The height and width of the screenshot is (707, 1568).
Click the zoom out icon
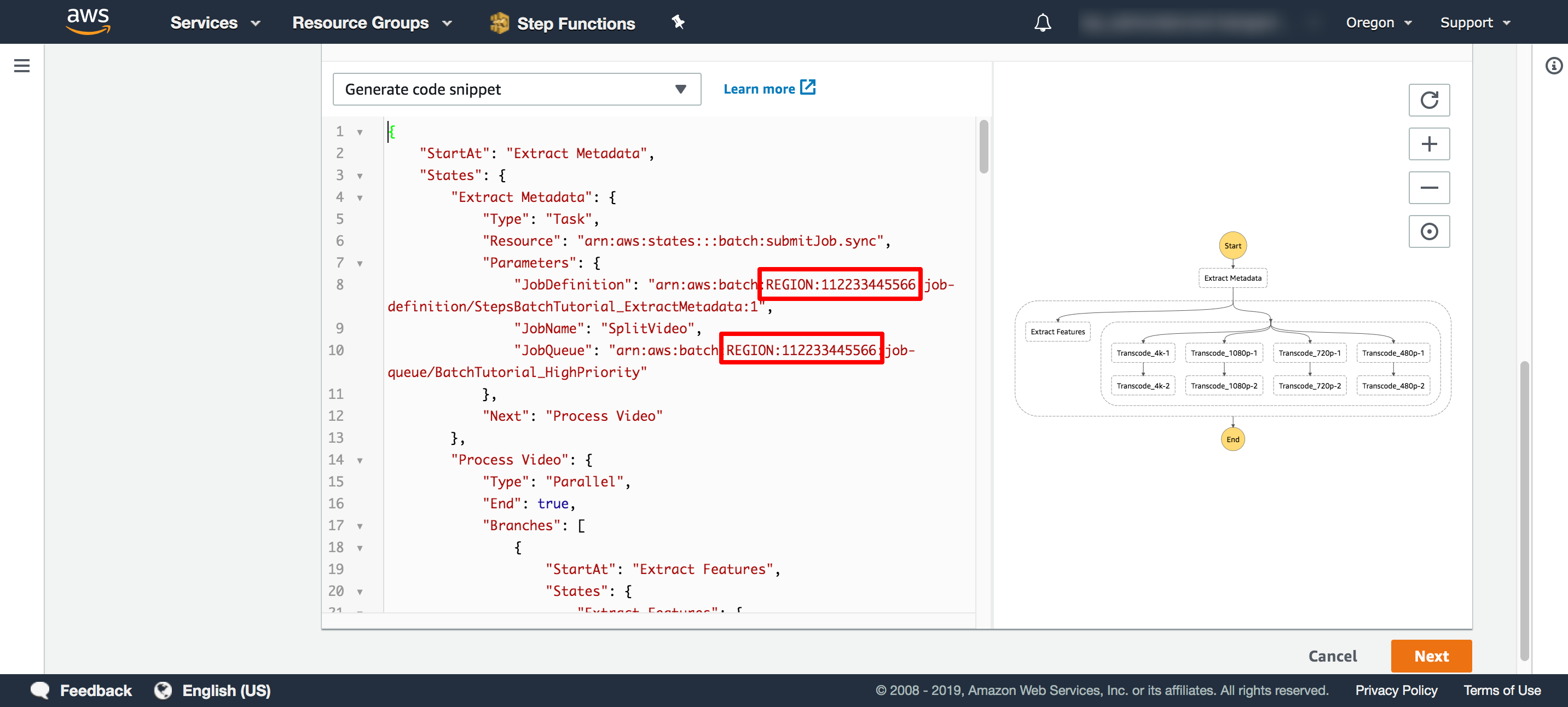[x=1430, y=187]
